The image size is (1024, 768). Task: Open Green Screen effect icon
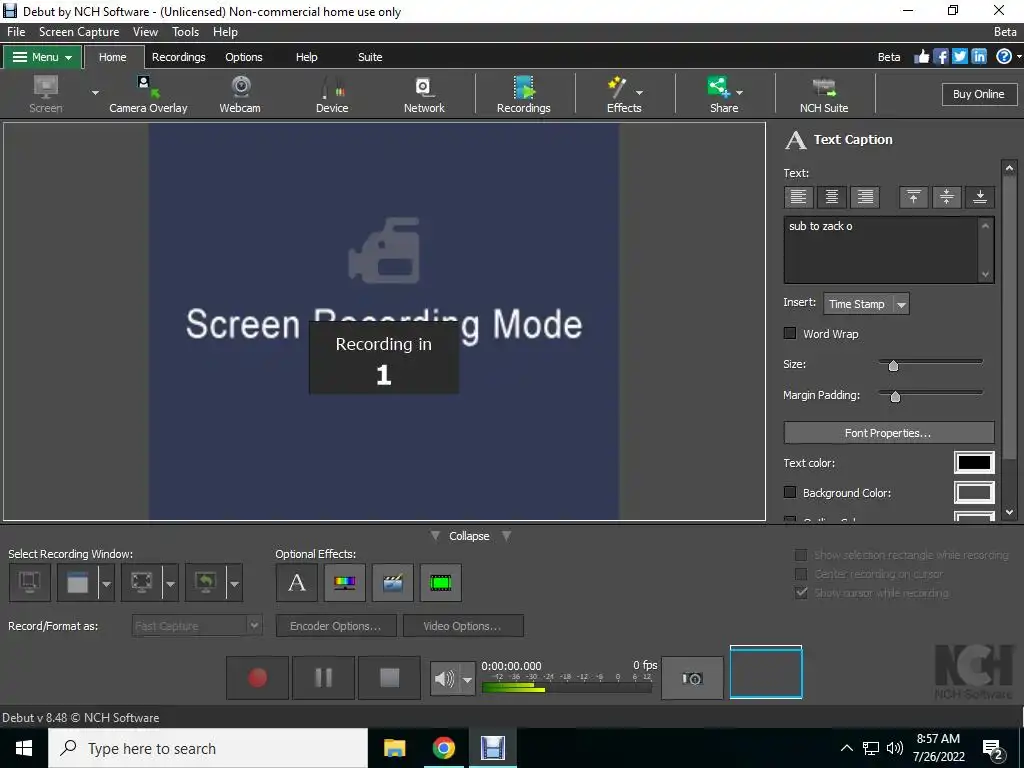point(441,583)
